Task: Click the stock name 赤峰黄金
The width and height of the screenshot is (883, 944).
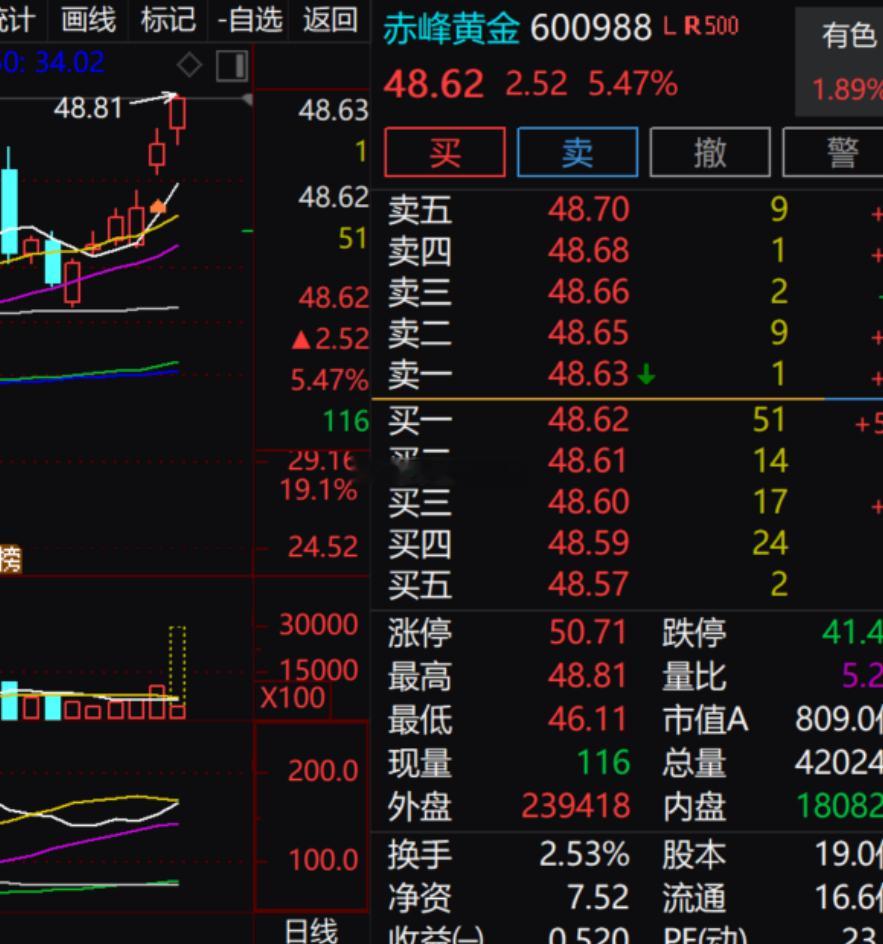Action: click(x=451, y=28)
